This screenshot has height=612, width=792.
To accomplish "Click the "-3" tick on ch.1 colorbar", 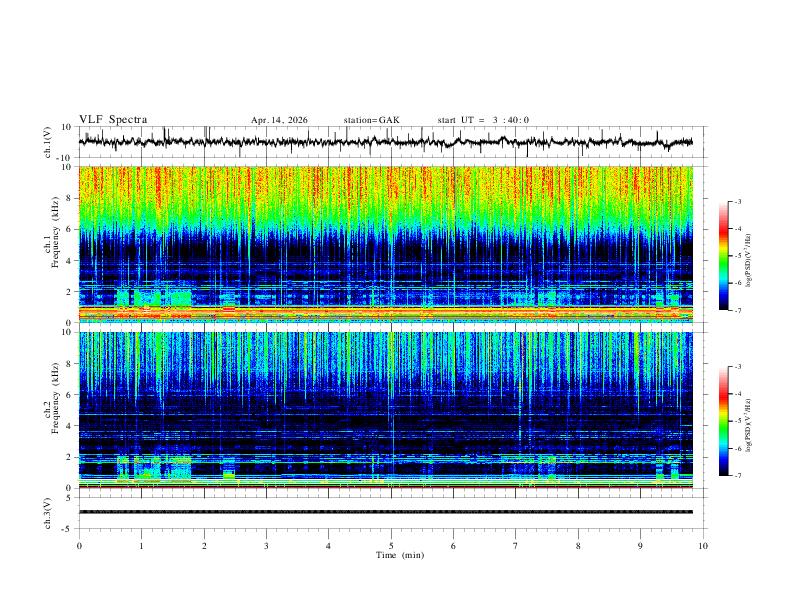I will tap(738, 201).
